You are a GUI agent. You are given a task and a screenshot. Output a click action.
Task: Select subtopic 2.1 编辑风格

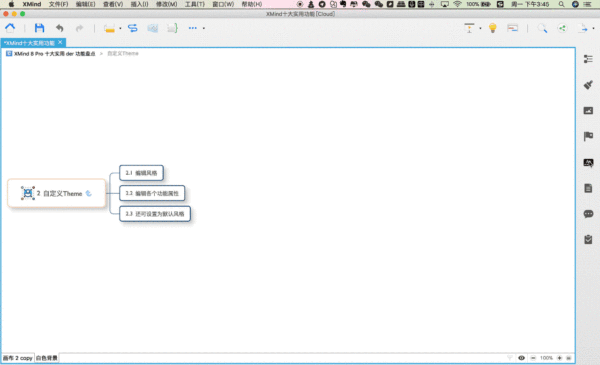[x=141, y=173]
